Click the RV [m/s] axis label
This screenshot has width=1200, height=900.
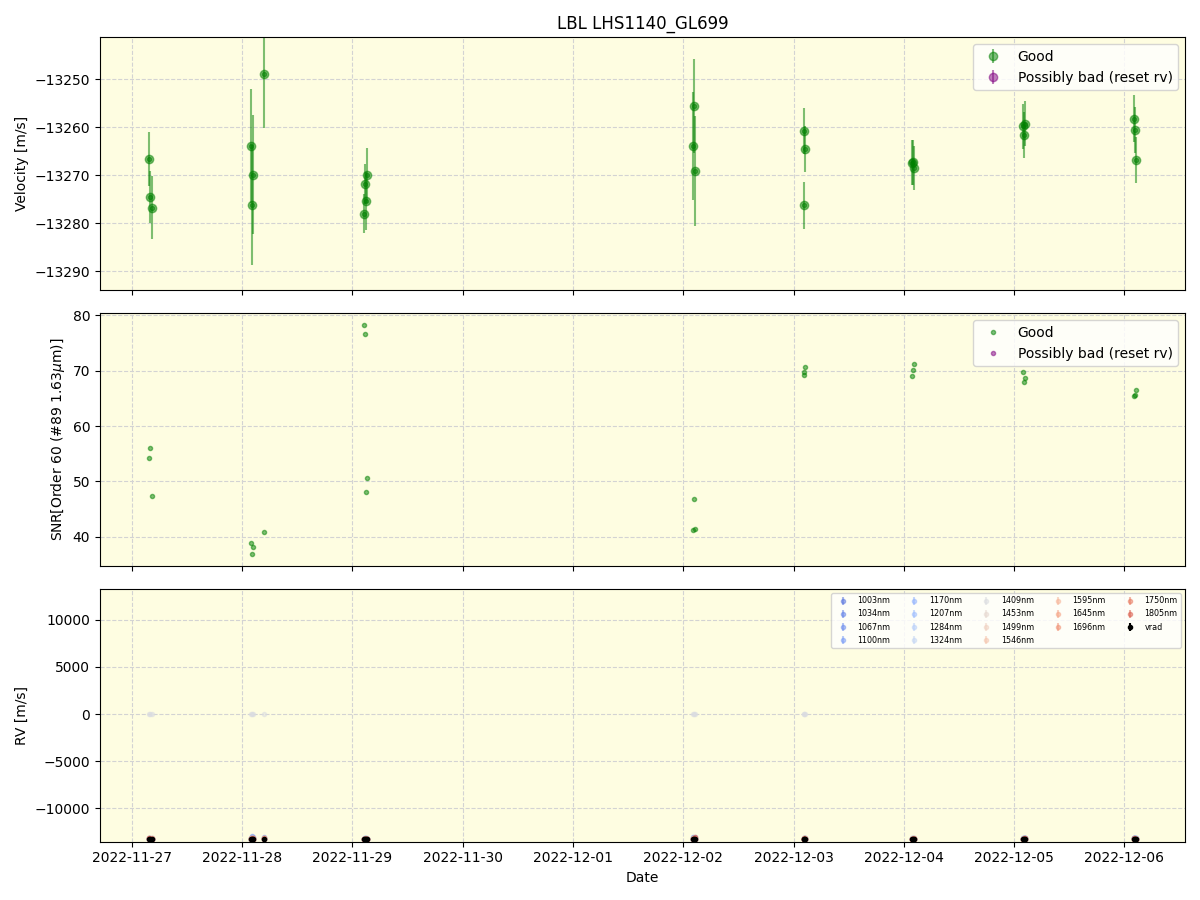[21, 716]
